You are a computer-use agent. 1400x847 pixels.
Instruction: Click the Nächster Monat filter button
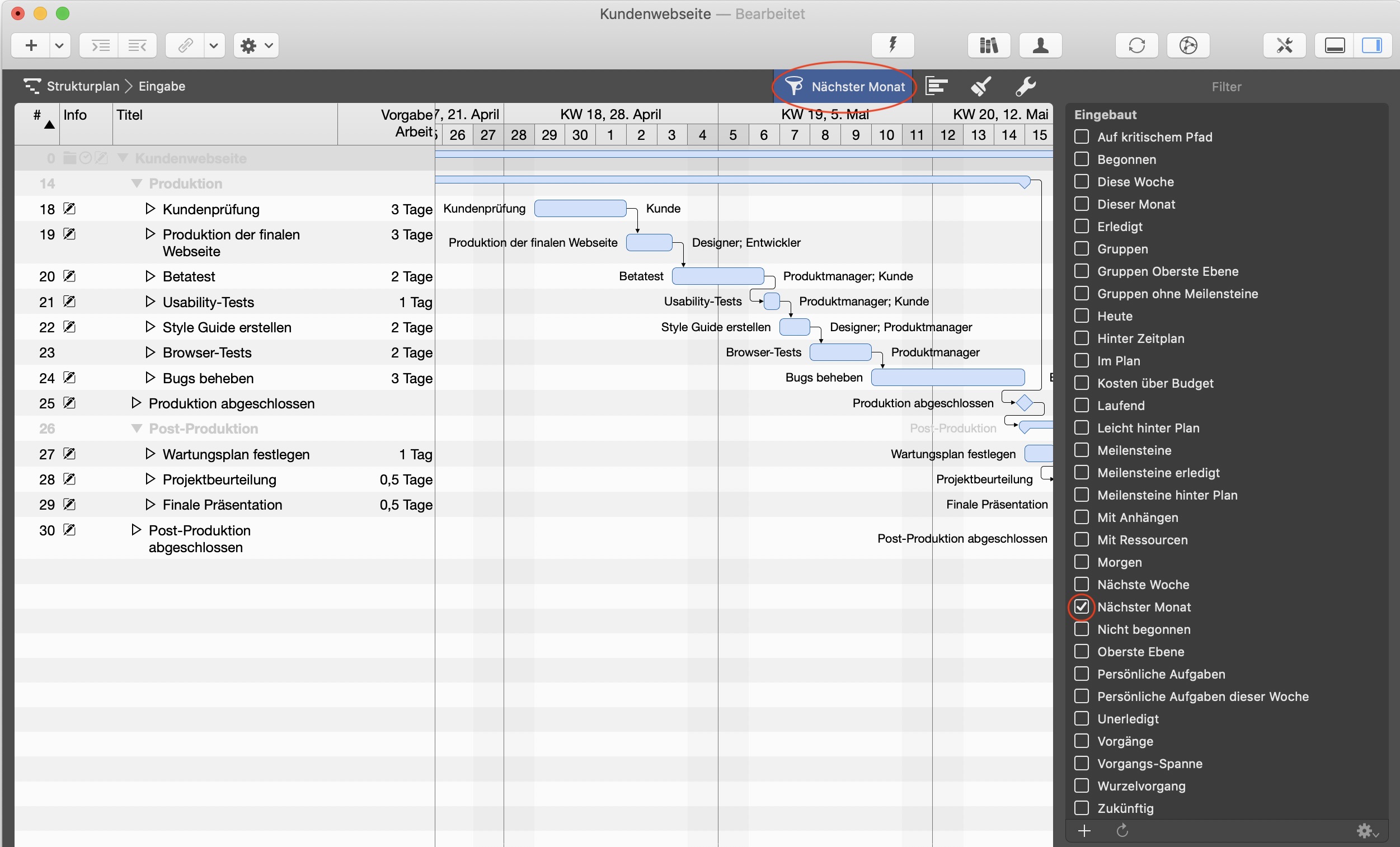844,86
